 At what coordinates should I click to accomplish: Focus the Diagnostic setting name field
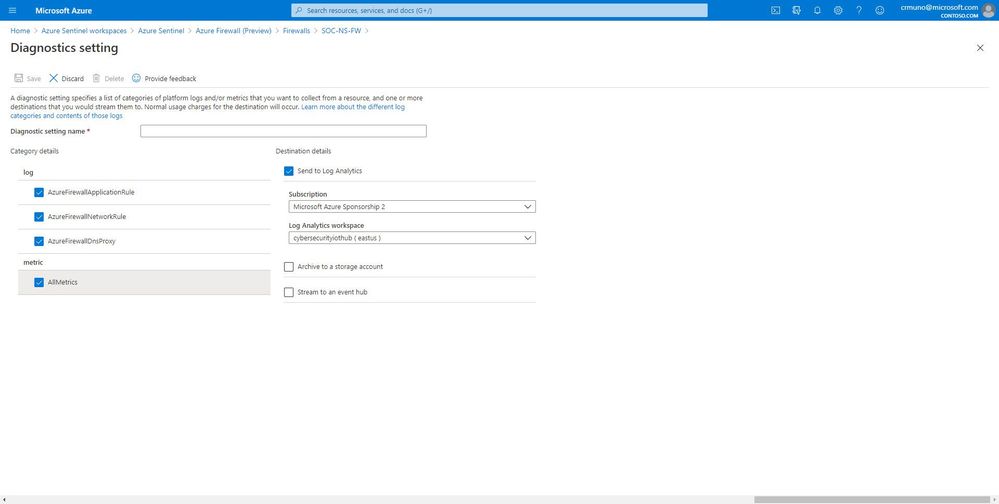pyautogui.click(x=284, y=131)
